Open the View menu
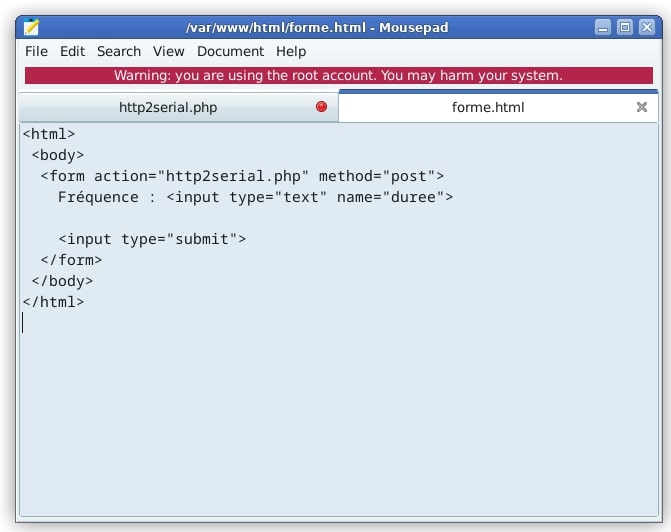This screenshot has height=532, width=671. (169, 51)
